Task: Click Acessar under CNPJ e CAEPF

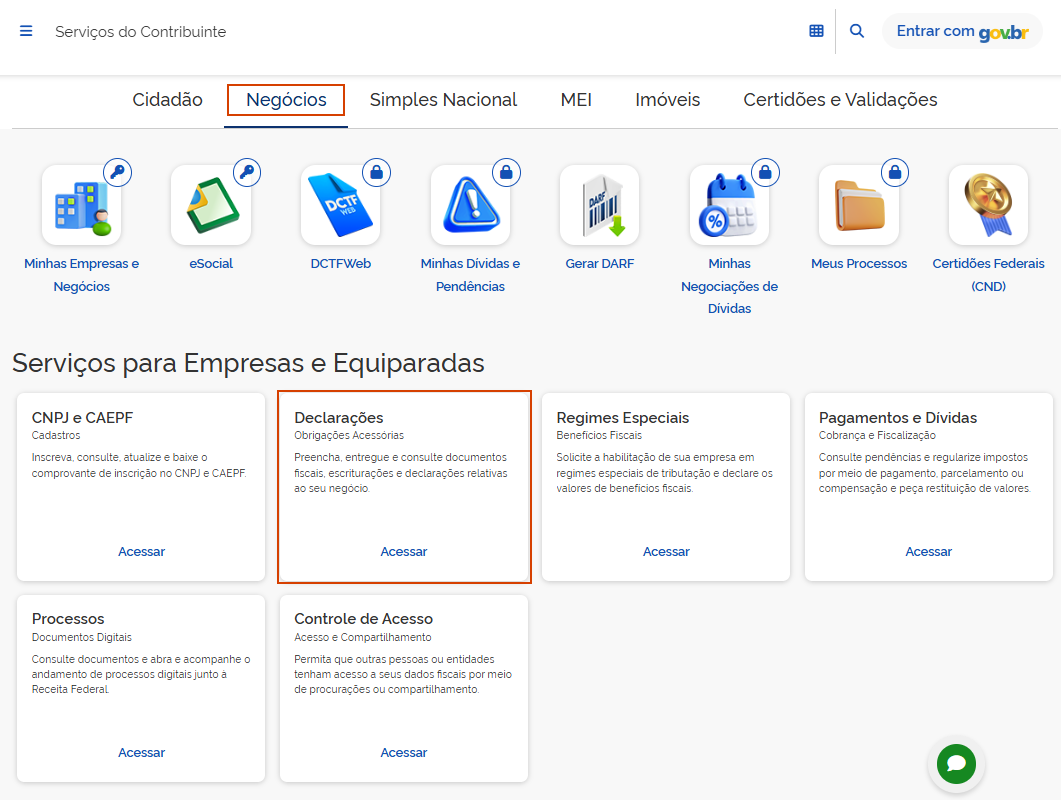Action: point(141,552)
